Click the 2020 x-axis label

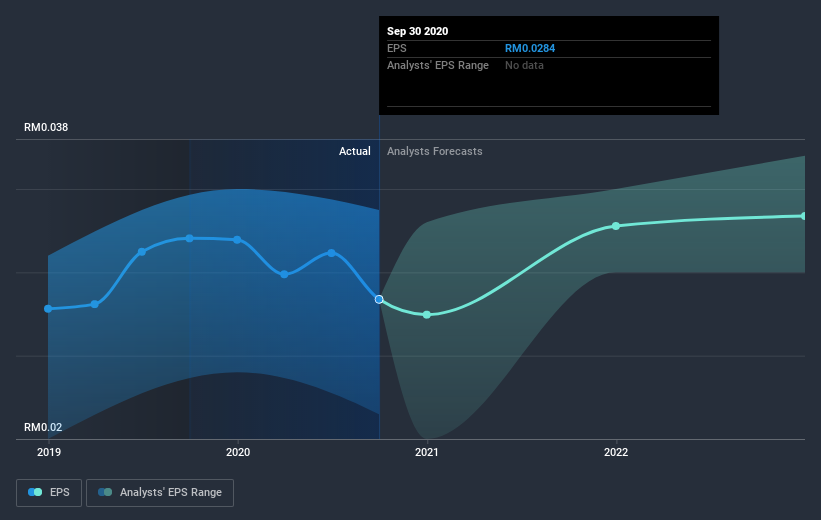point(238,452)
